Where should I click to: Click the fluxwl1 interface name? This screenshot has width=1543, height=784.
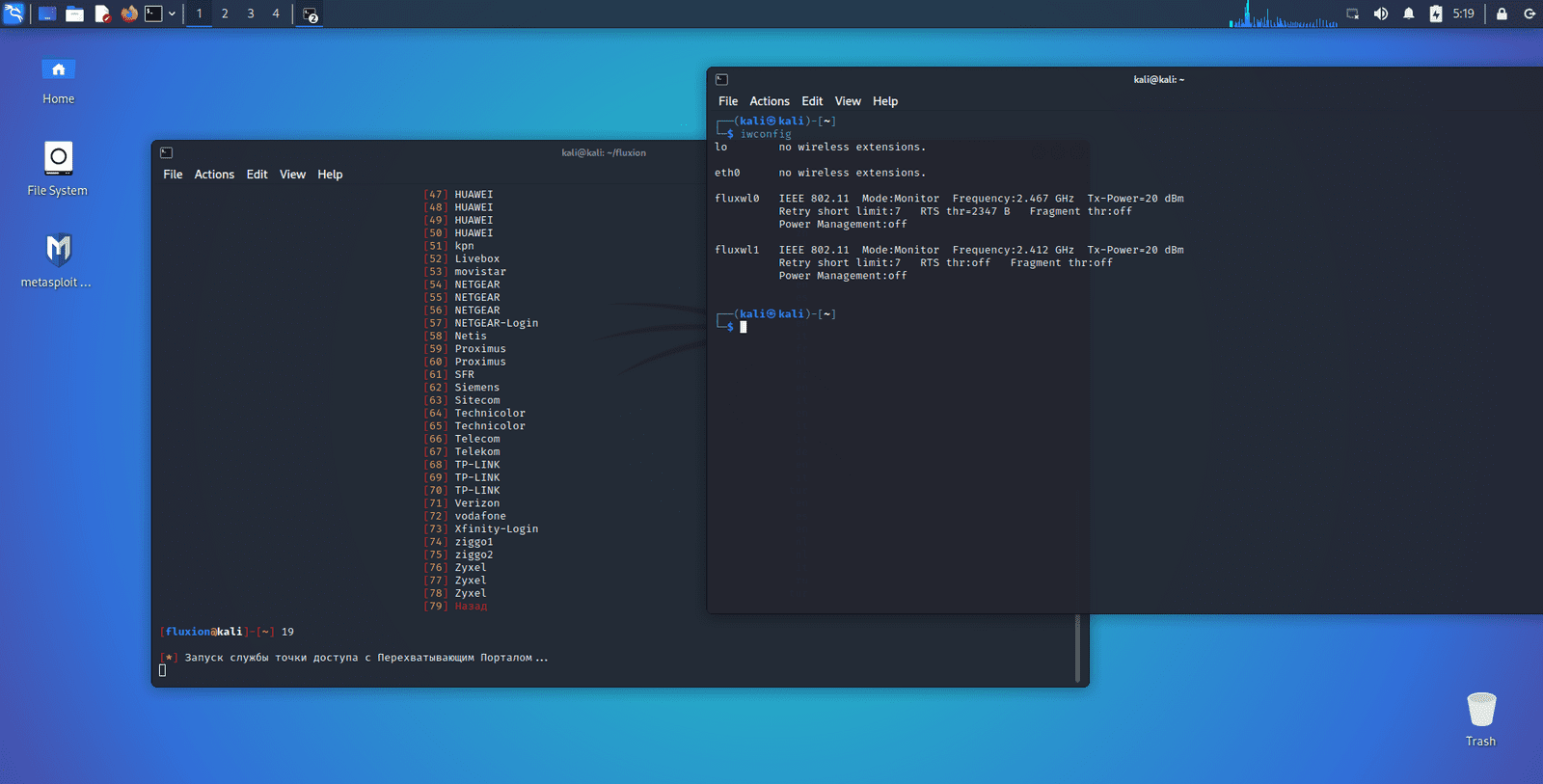pos(737,250)
